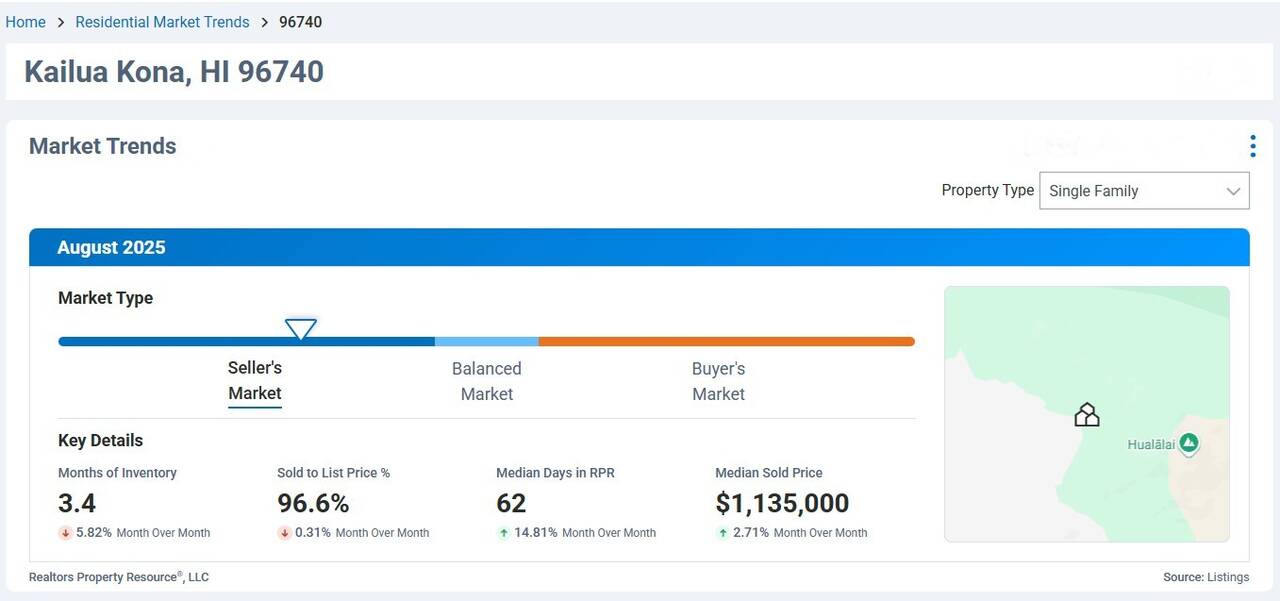1280x601 pixels.
Task: Select the Balanced Market label
Action: (x=487, y=381)
